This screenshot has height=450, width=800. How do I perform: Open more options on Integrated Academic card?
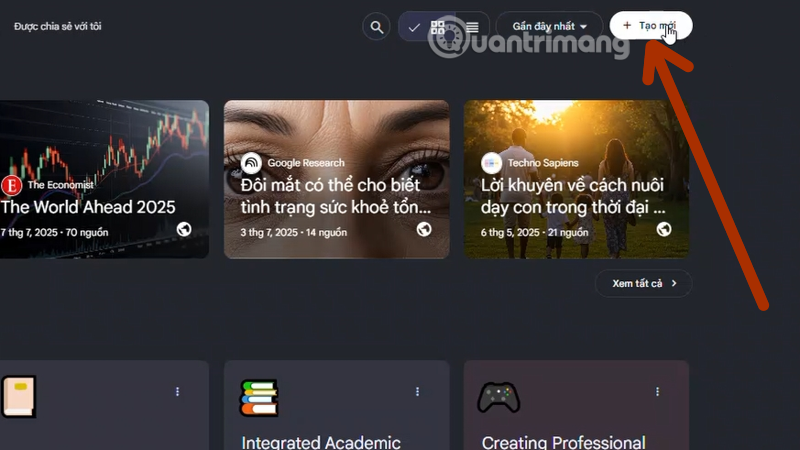click(x=417, y=391)
